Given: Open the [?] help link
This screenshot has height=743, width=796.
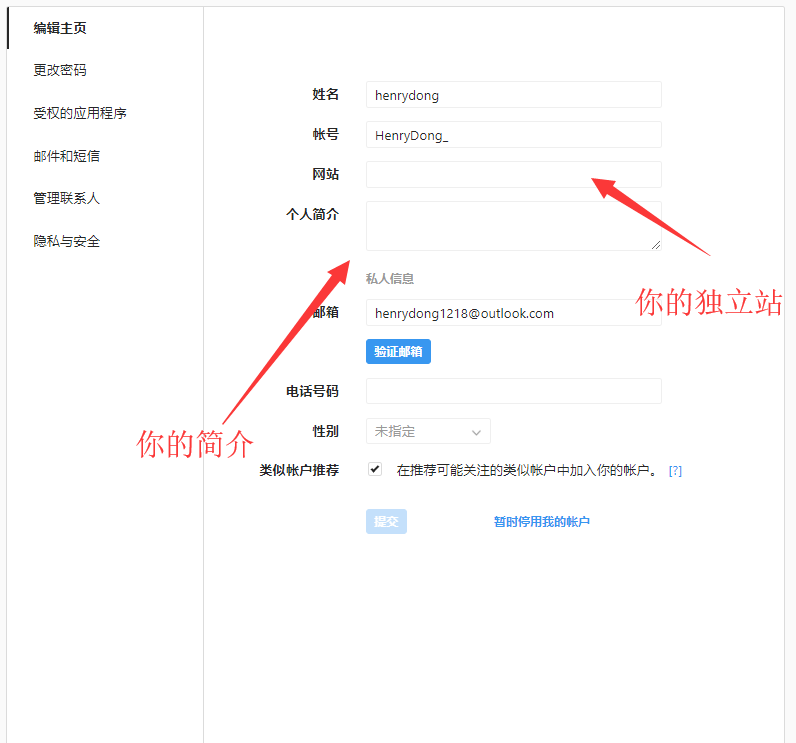Looking at the screenshot, I should (675, 470).
